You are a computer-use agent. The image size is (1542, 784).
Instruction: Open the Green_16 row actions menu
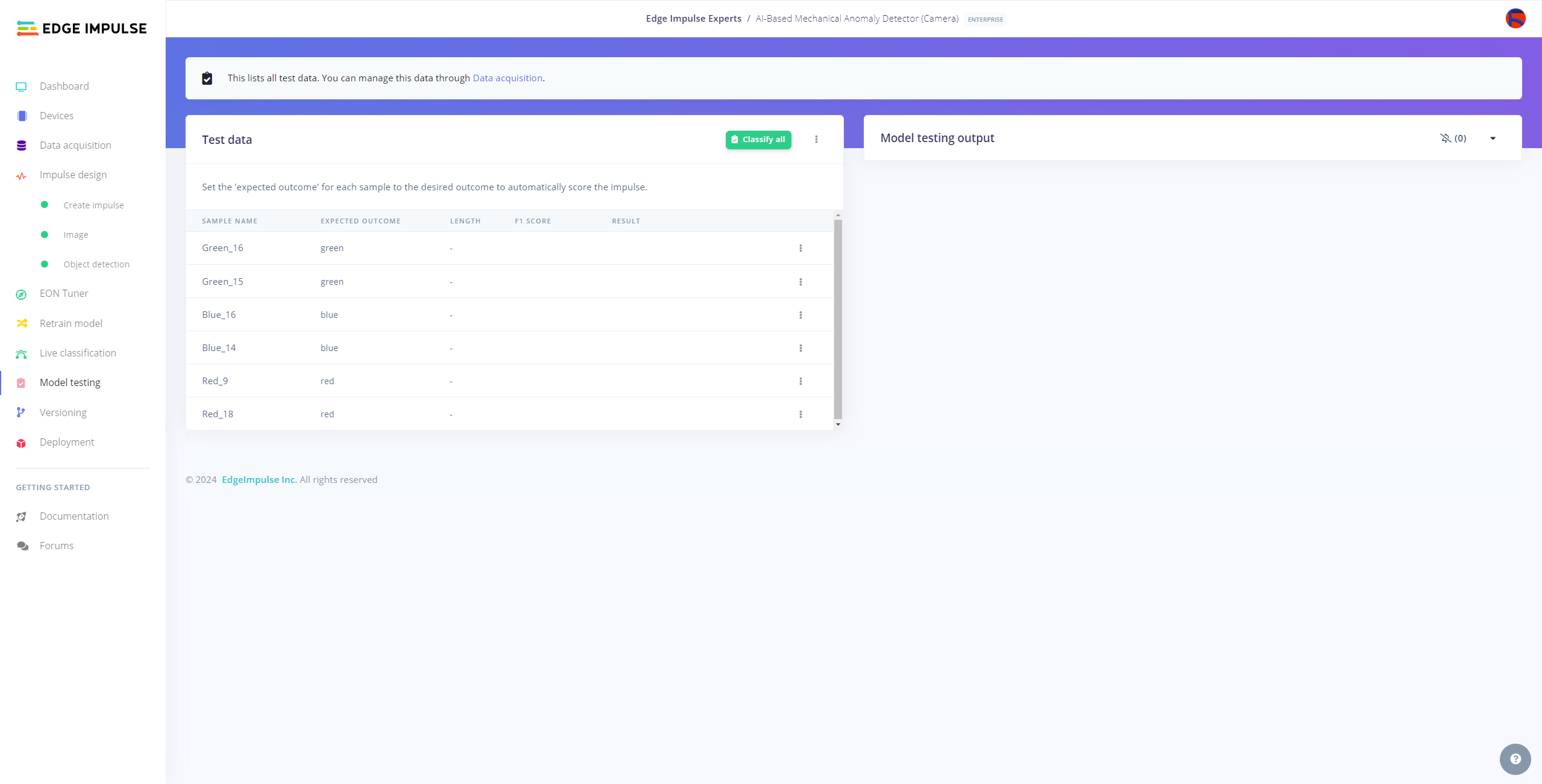(801, 249)
